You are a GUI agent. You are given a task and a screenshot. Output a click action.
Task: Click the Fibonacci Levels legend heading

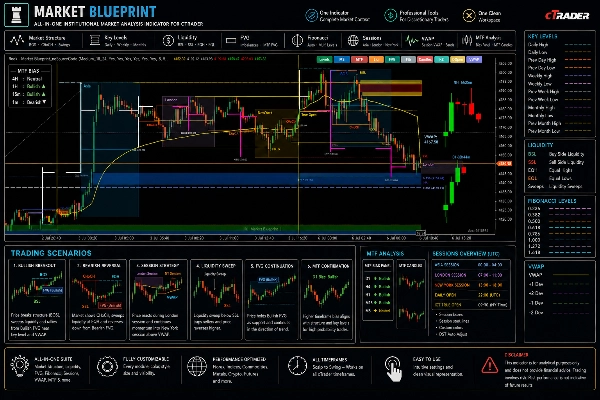pos(552,201)
